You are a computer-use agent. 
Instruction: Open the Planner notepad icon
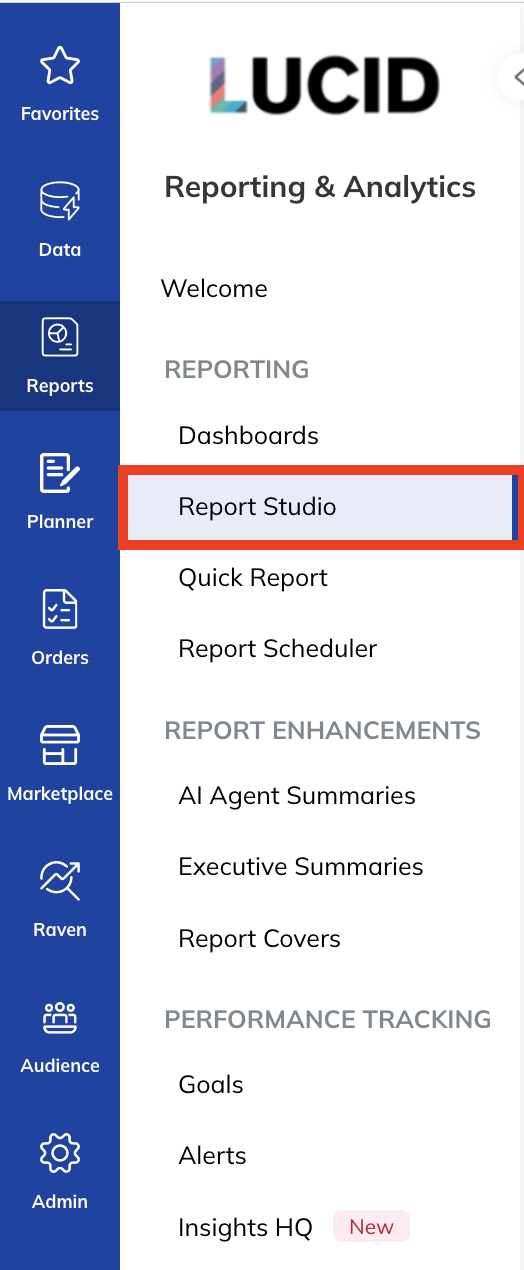pyautogui.click(x=59, y=473)
